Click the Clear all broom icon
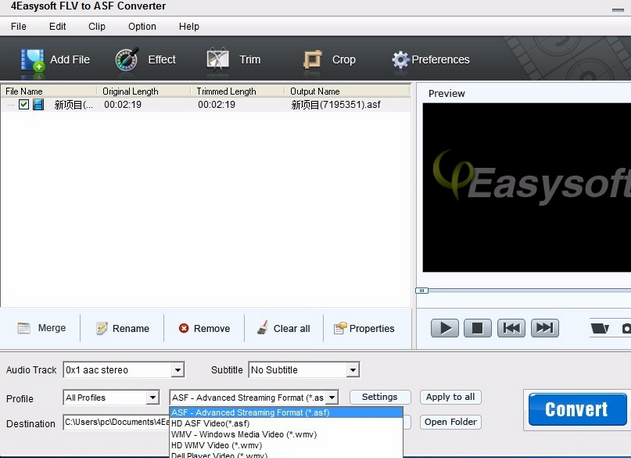631x458 pixels. click(x=263, y=328)
